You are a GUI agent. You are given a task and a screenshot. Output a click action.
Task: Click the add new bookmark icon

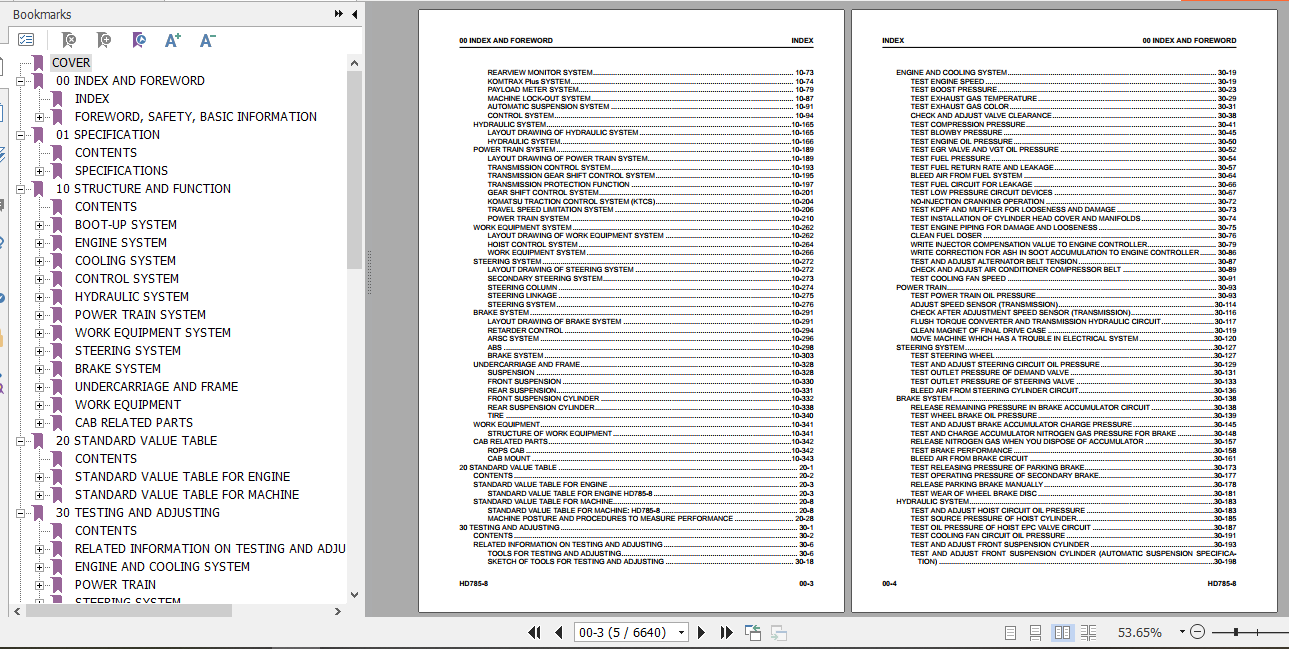(104, 40)
